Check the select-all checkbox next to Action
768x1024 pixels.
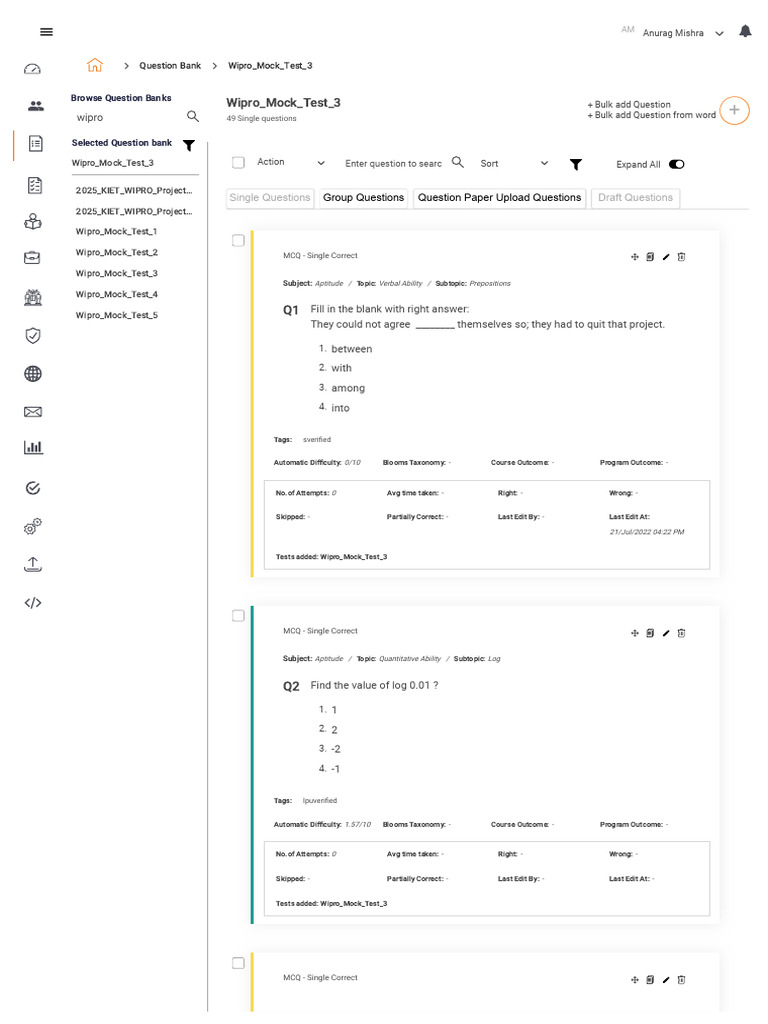click(238, 162)
